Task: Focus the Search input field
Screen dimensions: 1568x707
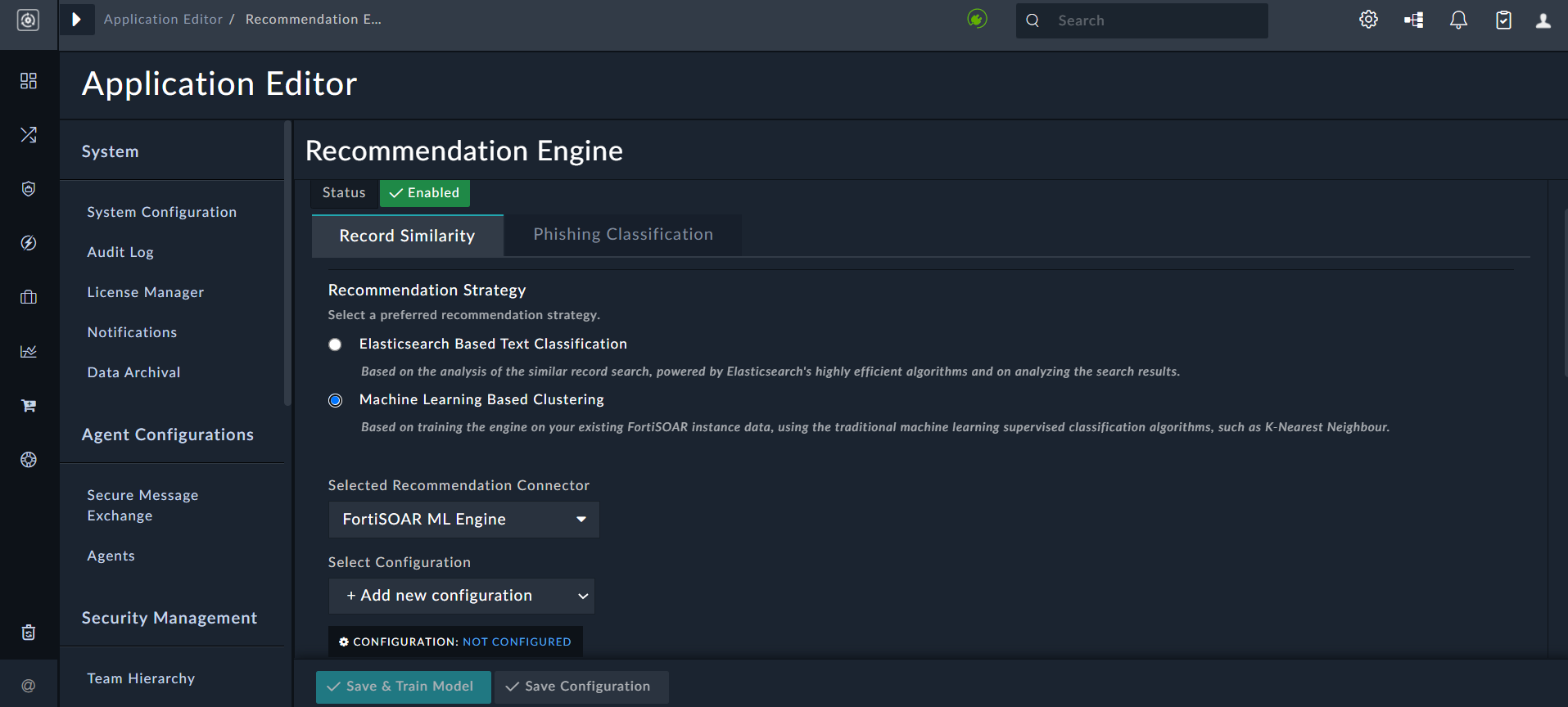Action: pos(1142,20)
